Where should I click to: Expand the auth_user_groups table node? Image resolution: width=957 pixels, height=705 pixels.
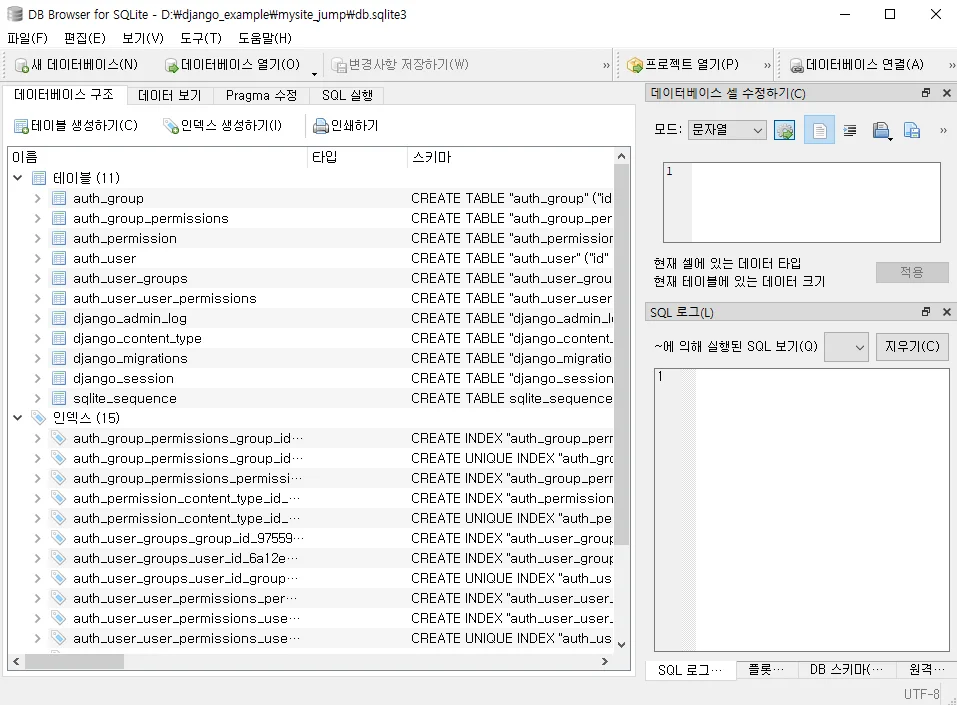click(x=37, y=278)
